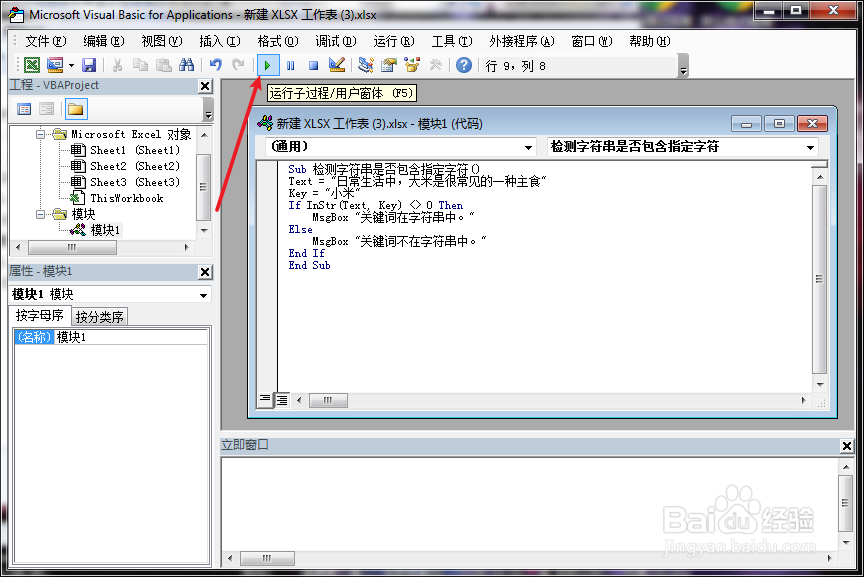Screen dimensions: 864x577
Task: Toggle Procedure View button in code window
Action: click(265, 400)
